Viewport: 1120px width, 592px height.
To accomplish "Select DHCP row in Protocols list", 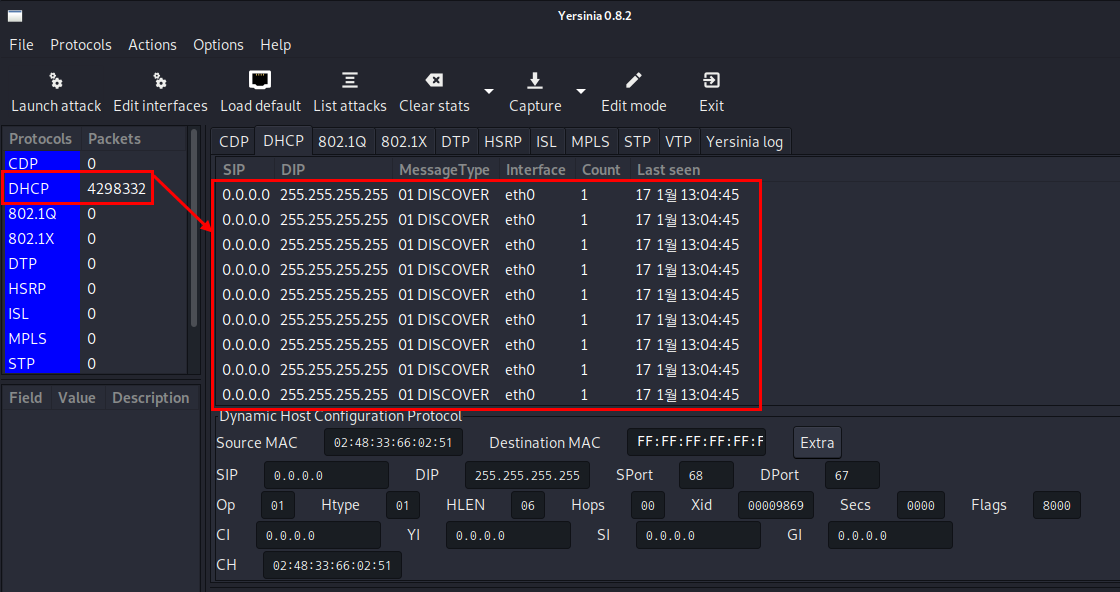I will [95, 189].
